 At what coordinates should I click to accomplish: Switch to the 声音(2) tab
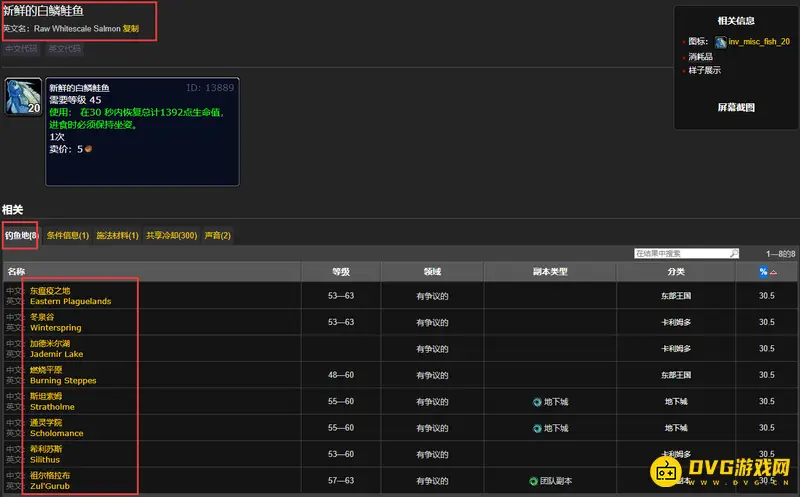pos(217,235)
